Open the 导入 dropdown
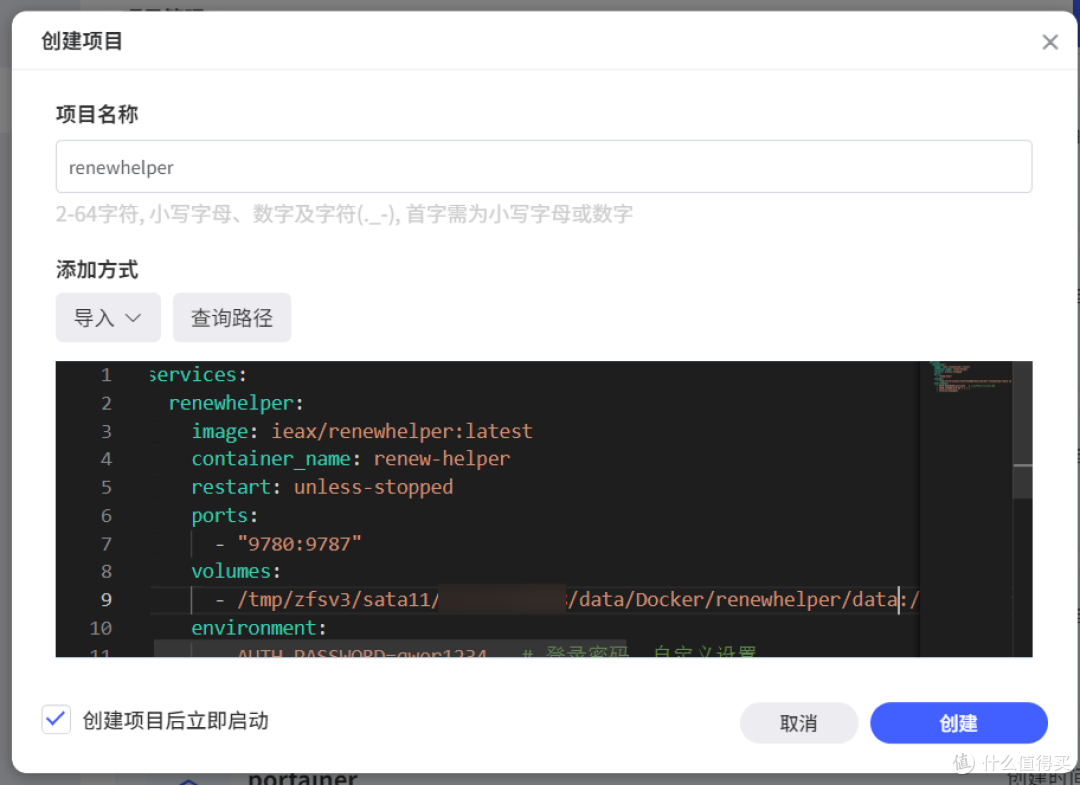1080x785 pixels. [108, 317]
